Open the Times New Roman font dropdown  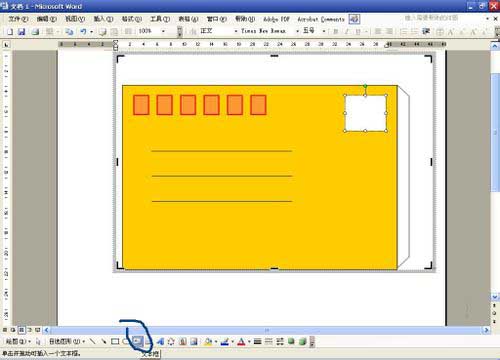pyautogui.click(x=298, y=31)
